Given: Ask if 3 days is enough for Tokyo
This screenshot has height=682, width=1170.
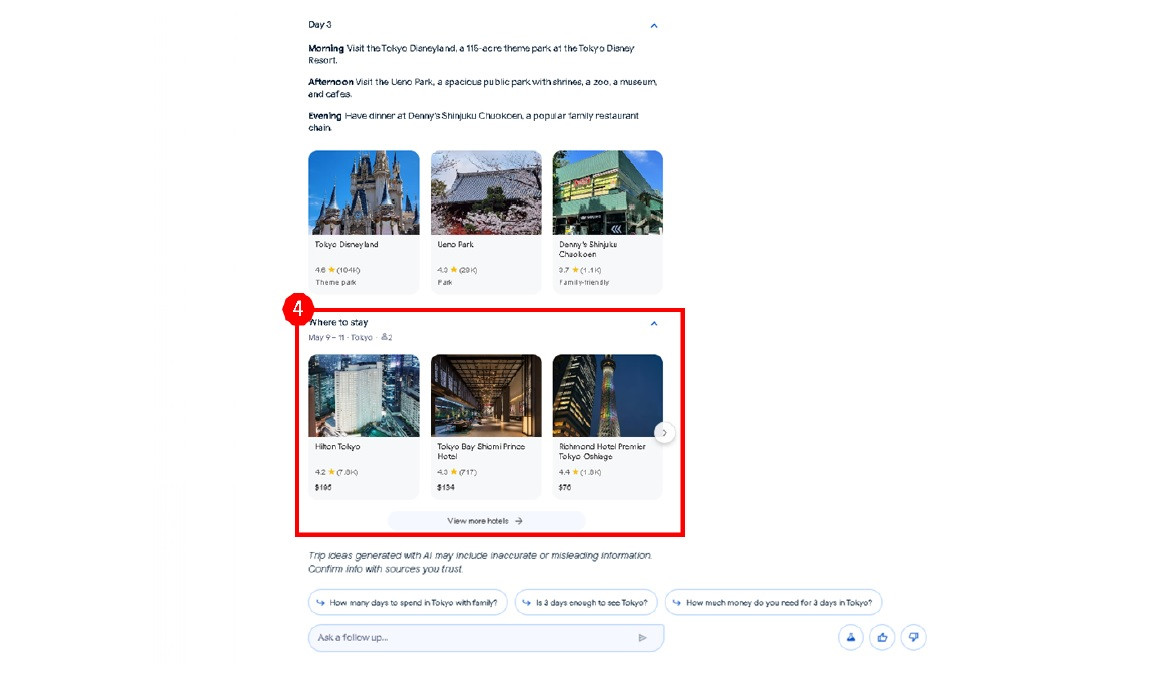Looking at the screenshot, I should tap(586, 602).
